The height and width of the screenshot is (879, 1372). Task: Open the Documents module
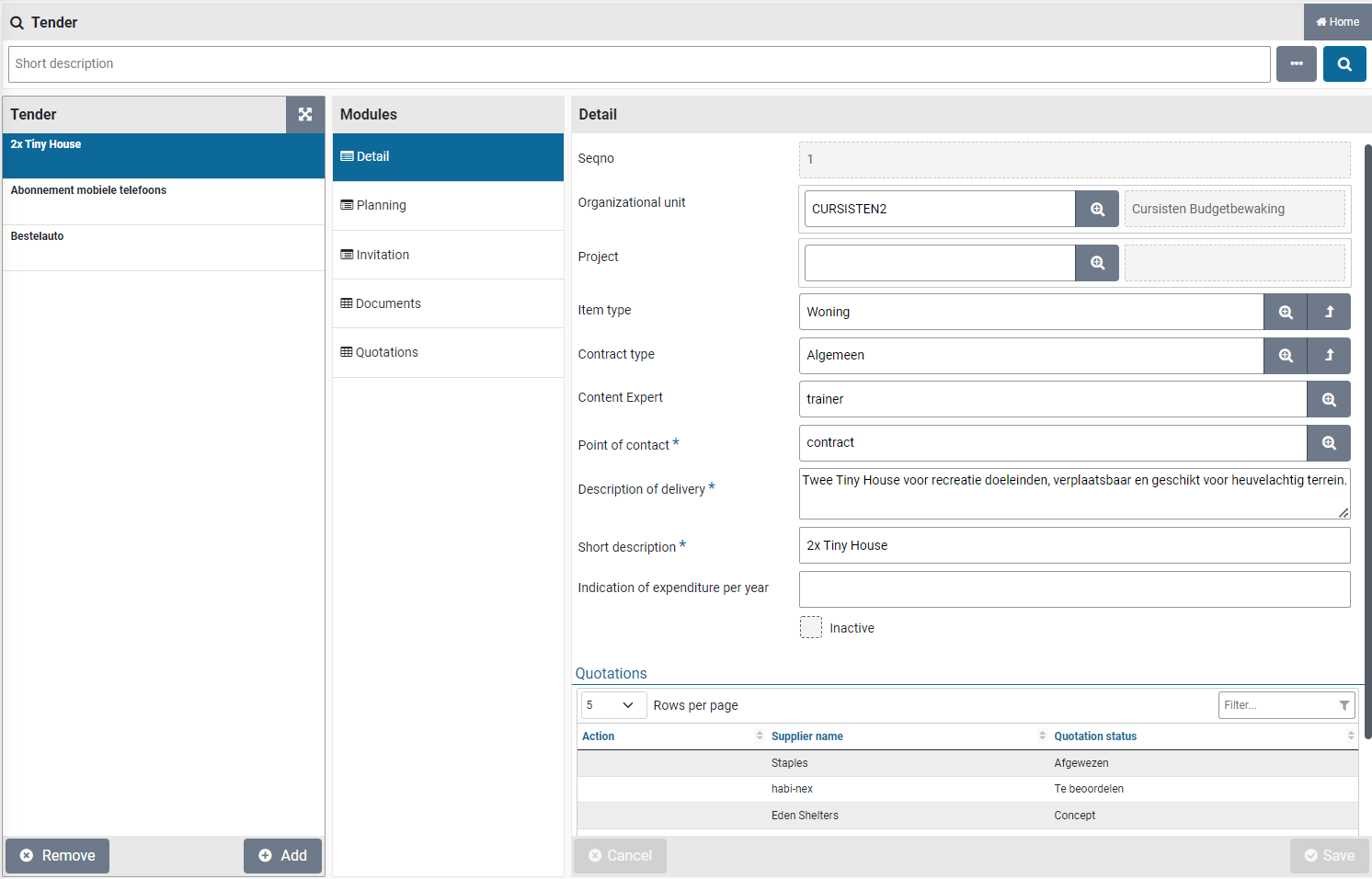coord(448,303)
